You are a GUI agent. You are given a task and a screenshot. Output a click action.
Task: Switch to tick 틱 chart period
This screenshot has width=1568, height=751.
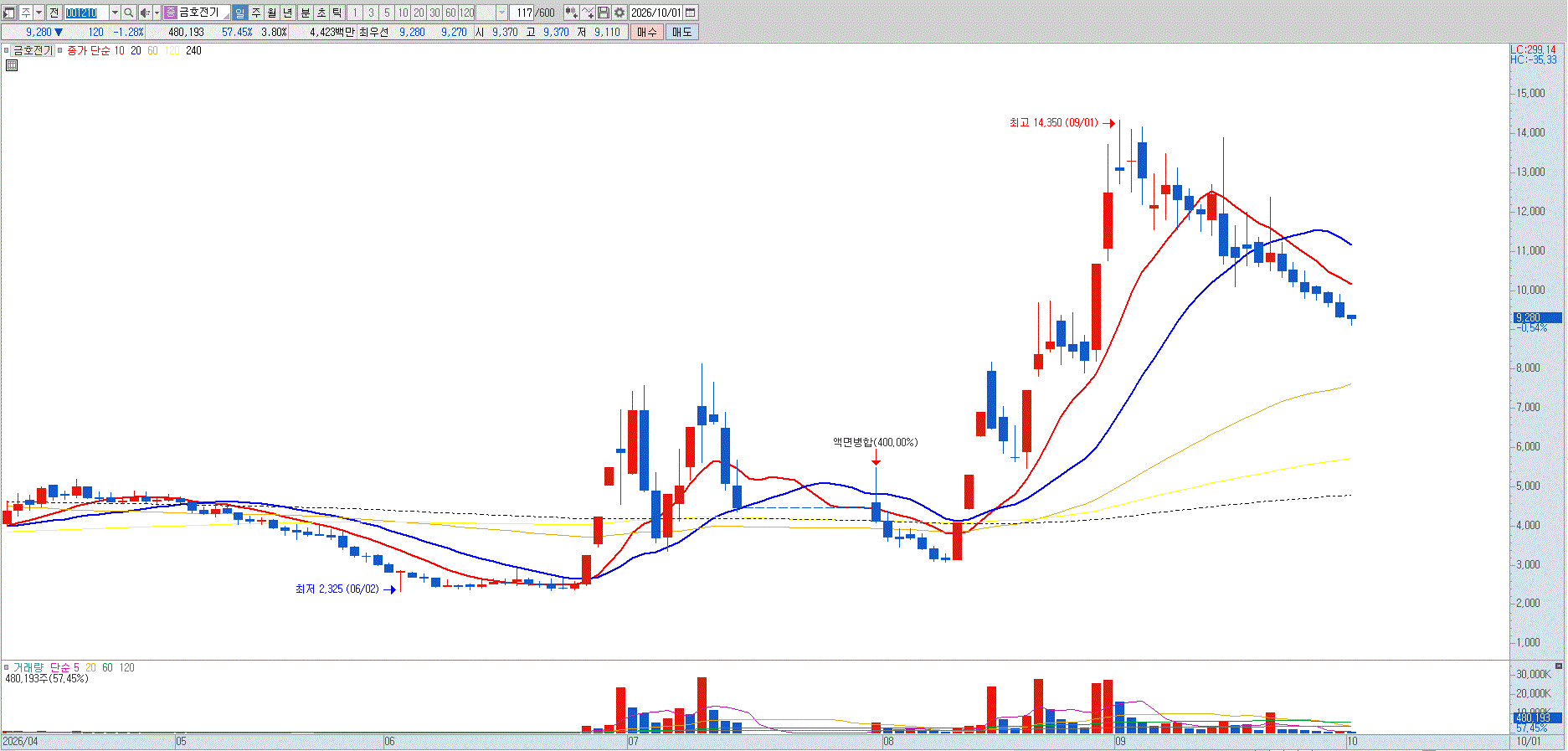click(x=337, y=13)
